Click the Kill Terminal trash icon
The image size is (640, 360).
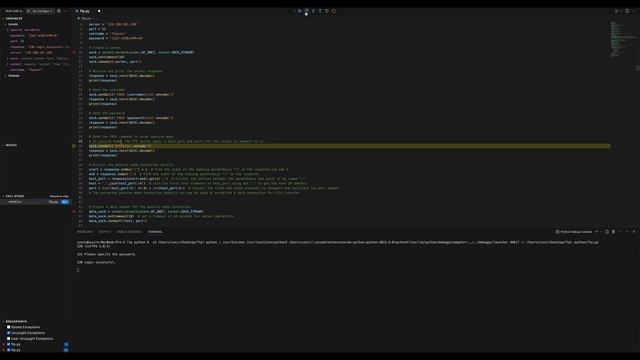point(613,231)
